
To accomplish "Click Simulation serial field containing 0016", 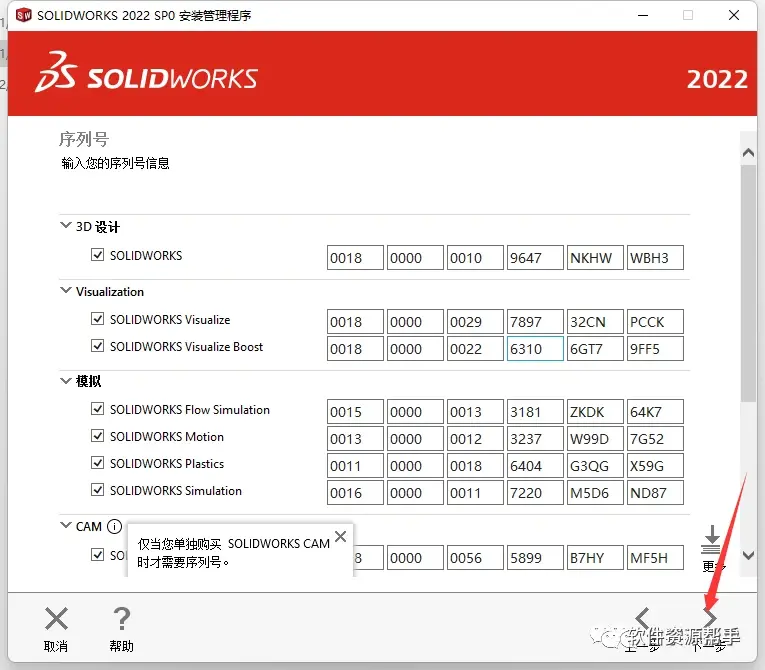I will 355,493.
